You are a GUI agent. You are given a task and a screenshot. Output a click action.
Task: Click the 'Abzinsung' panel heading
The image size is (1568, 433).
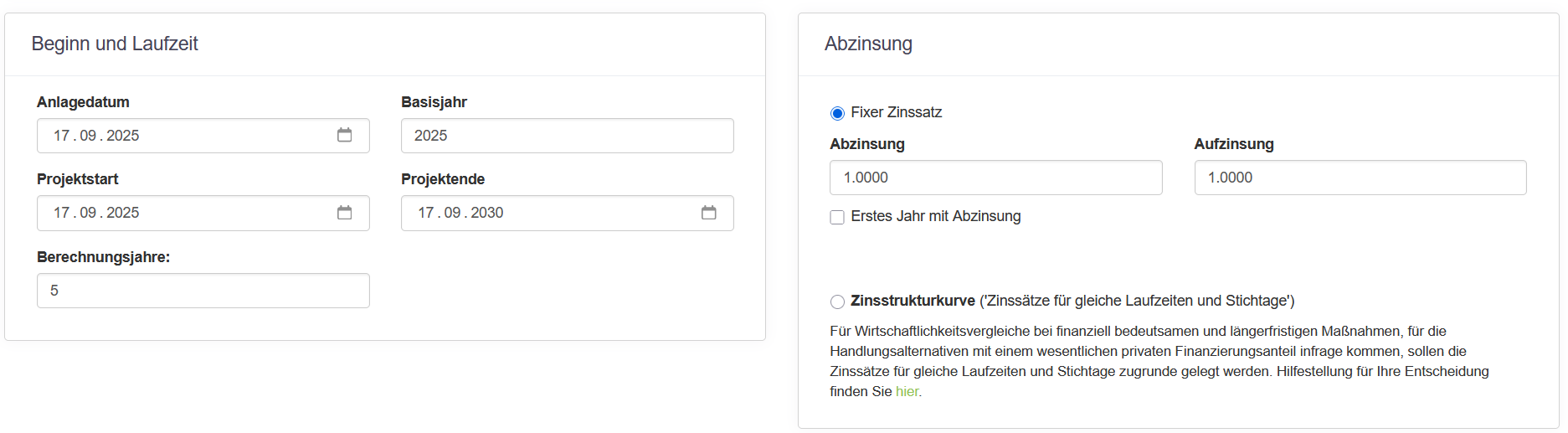[868, 44]
